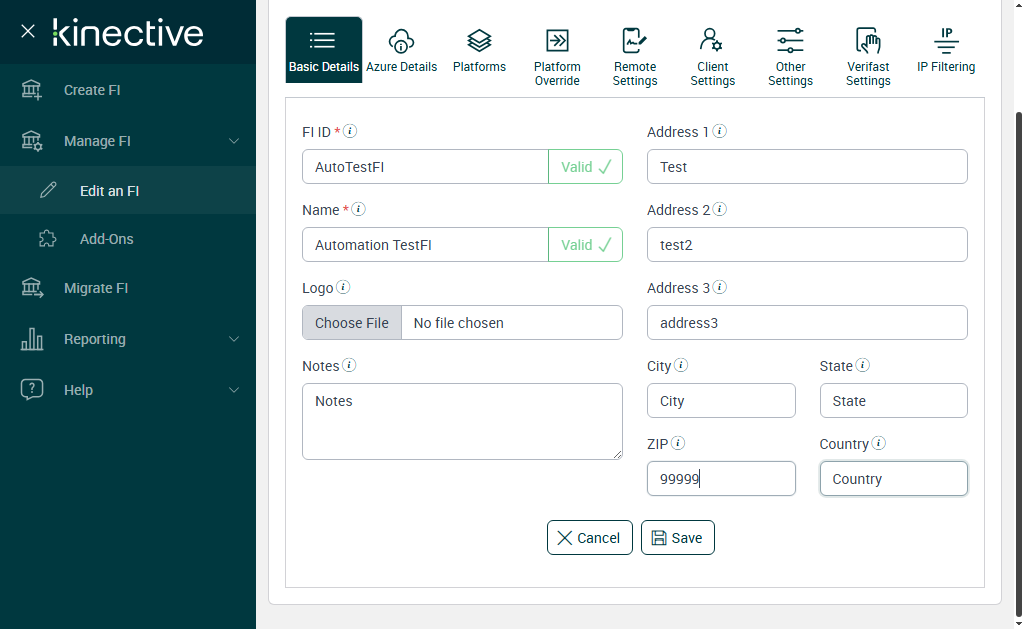Screen dimensions: 1024x629
Task: Click the Create FI bank icon
Action: tap(31, 90)
